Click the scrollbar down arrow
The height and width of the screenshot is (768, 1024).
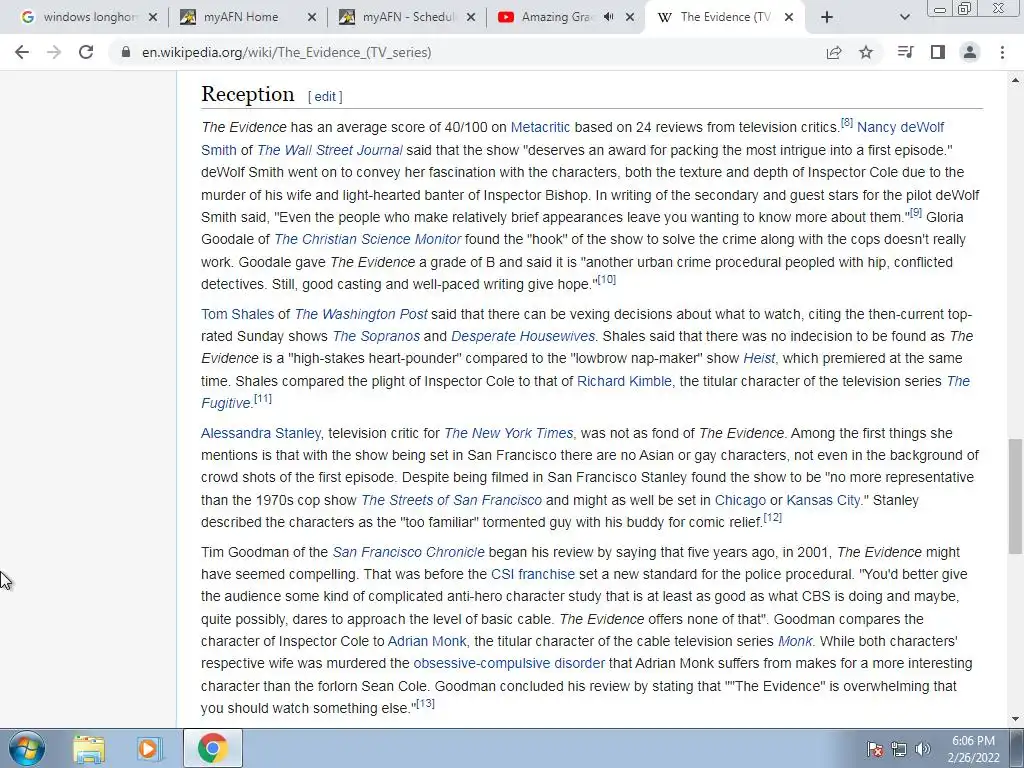tap(1015, 719)
